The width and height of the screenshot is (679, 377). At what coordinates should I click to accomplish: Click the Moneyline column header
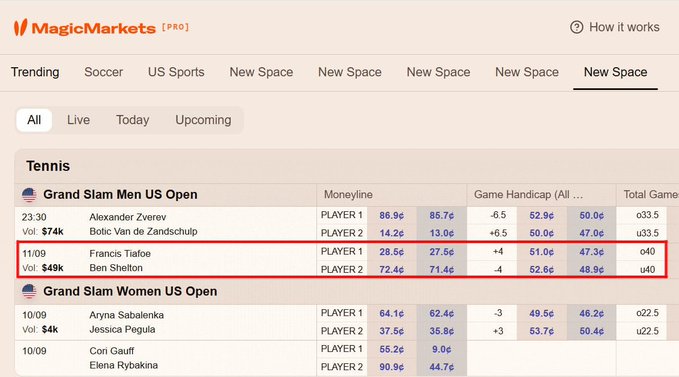coord(348,195)
